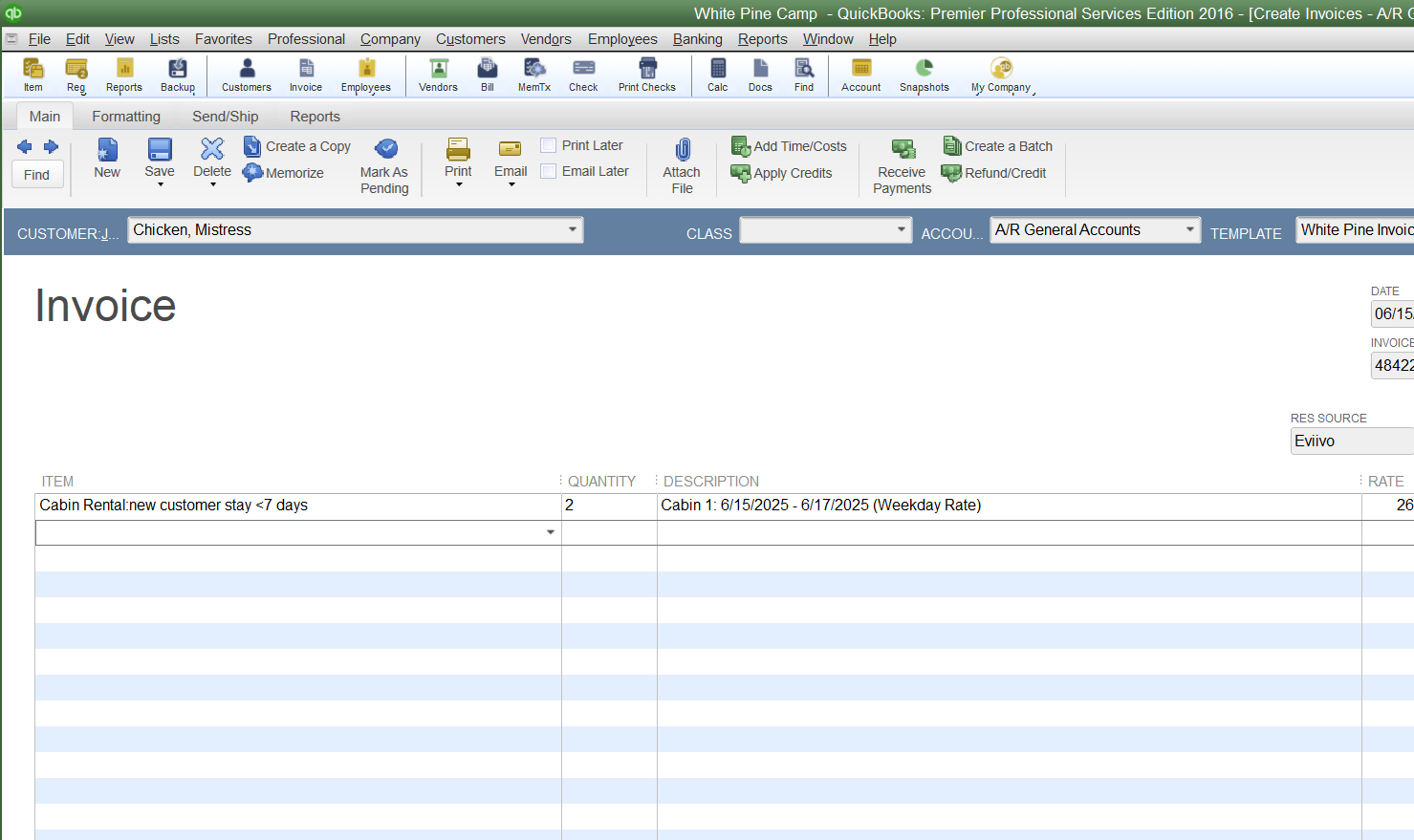
Task: Click the invoice Date field
Action: tap(1392, 313)
